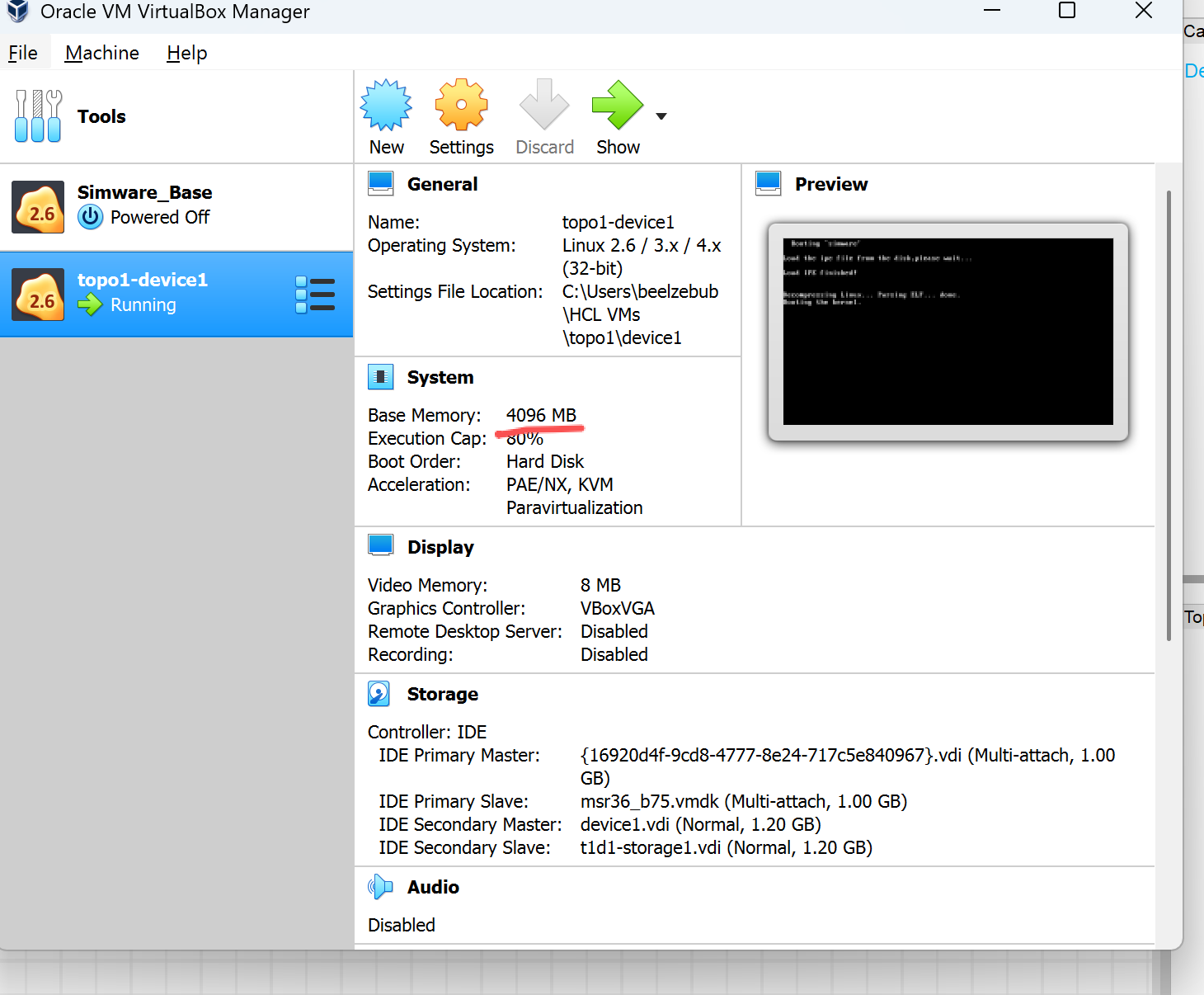Screen dimensions: 1204x995
Task: Click the Preview section monitor icon
Action: pyautogui.click(x=768, y=183)
